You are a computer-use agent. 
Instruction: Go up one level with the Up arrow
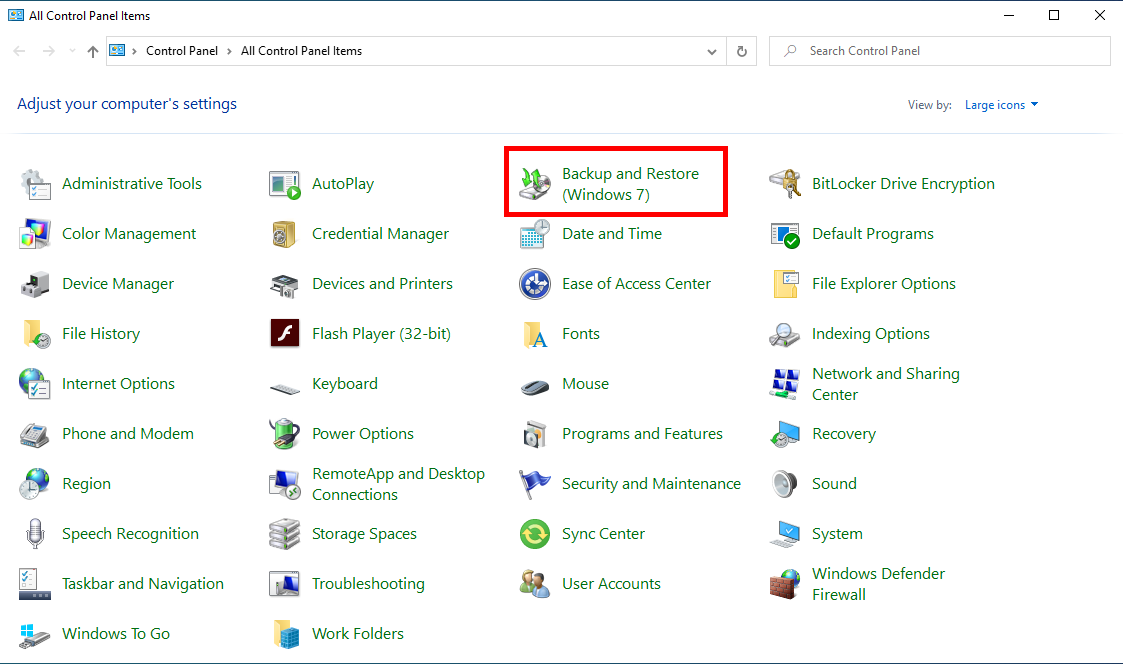tap(93, 51)
